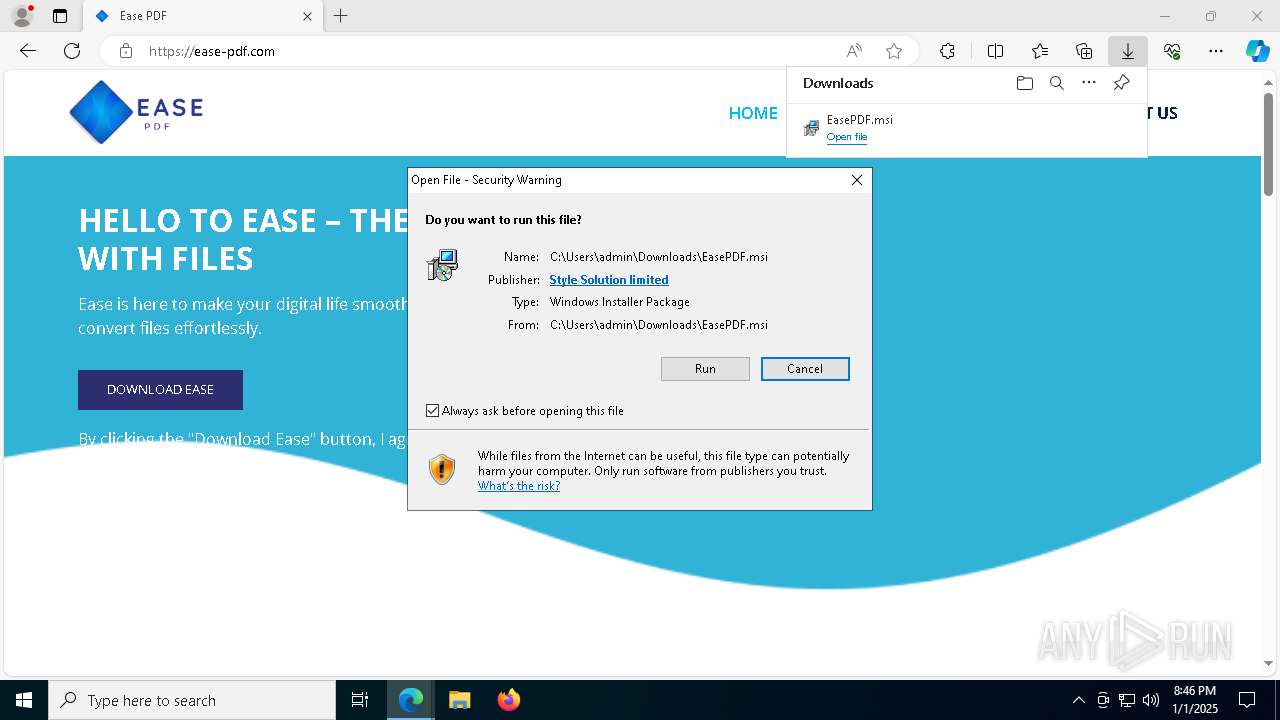Toggle Read aloud icon in address bar
This screenshot has height=720, width=1280.
pos(854,51)
